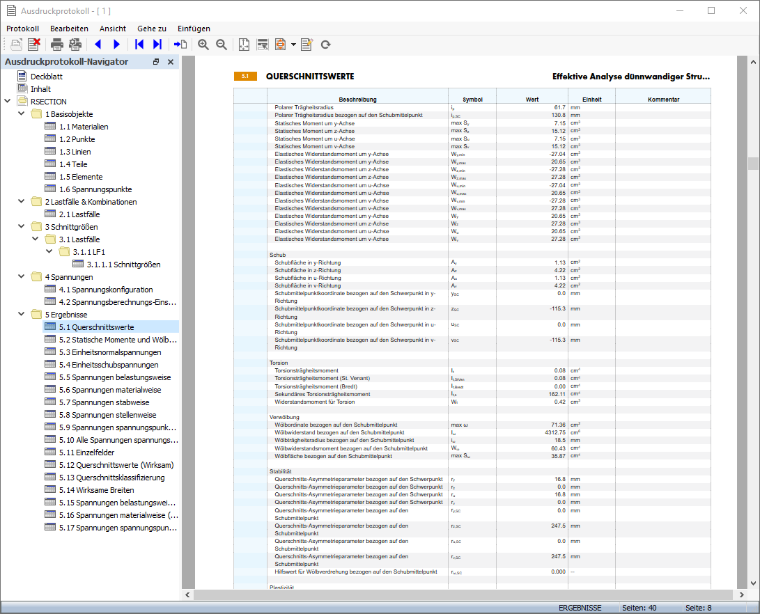Select 3.1.1.1 Schnittgrößen tree item
The height and width of the screenshot is (614, 760).
pyautogui.click(x=124, y=264)
